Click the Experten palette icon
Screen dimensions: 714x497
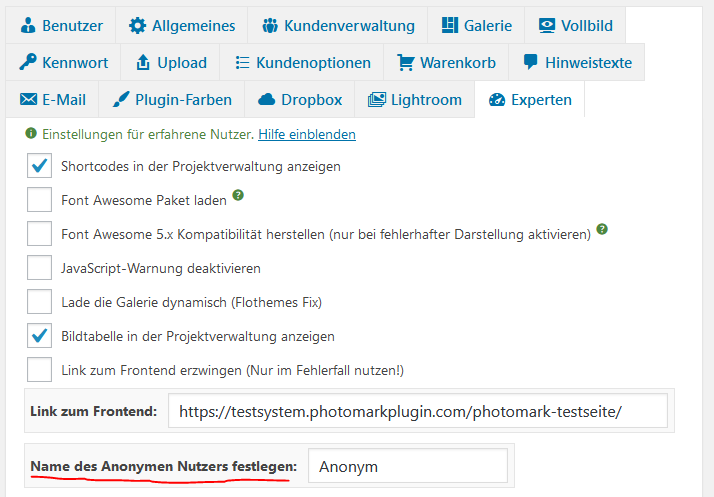(496, 100)
